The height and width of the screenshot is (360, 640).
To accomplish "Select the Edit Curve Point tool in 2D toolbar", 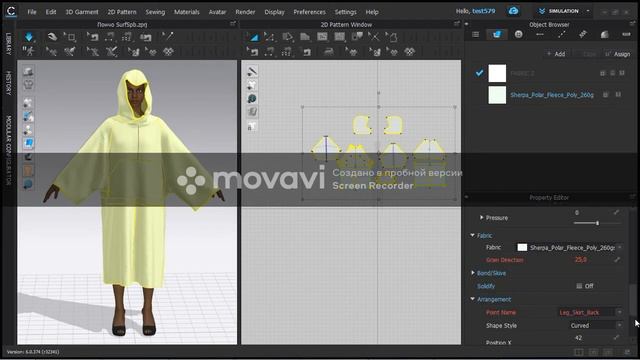I will [270, 37].
